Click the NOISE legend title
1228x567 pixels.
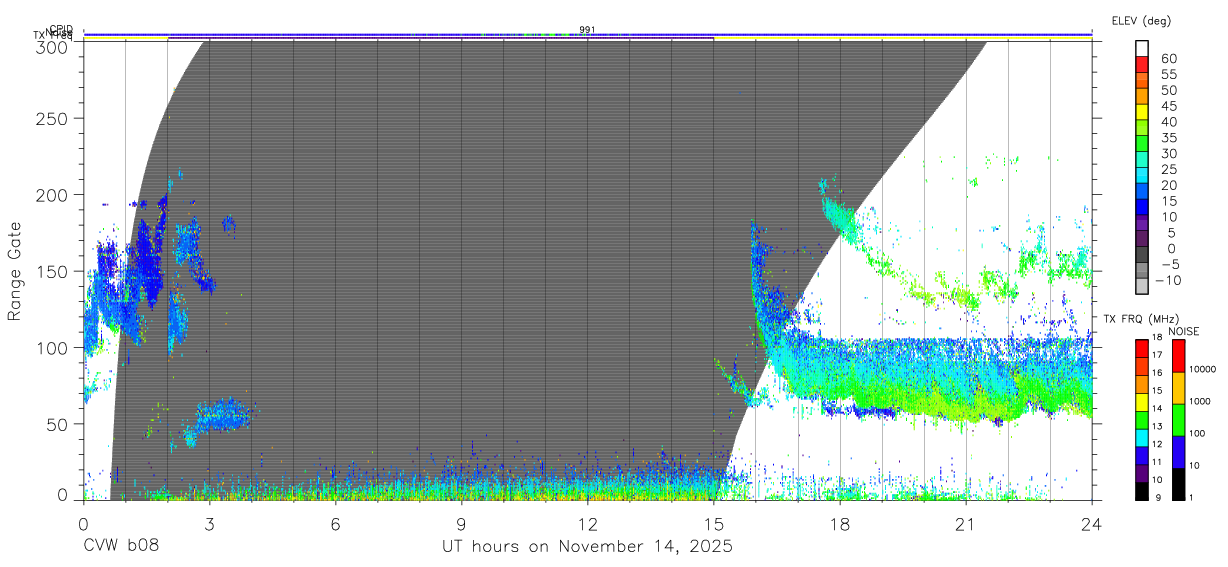pyautogui.click(x=1184, y=331)
